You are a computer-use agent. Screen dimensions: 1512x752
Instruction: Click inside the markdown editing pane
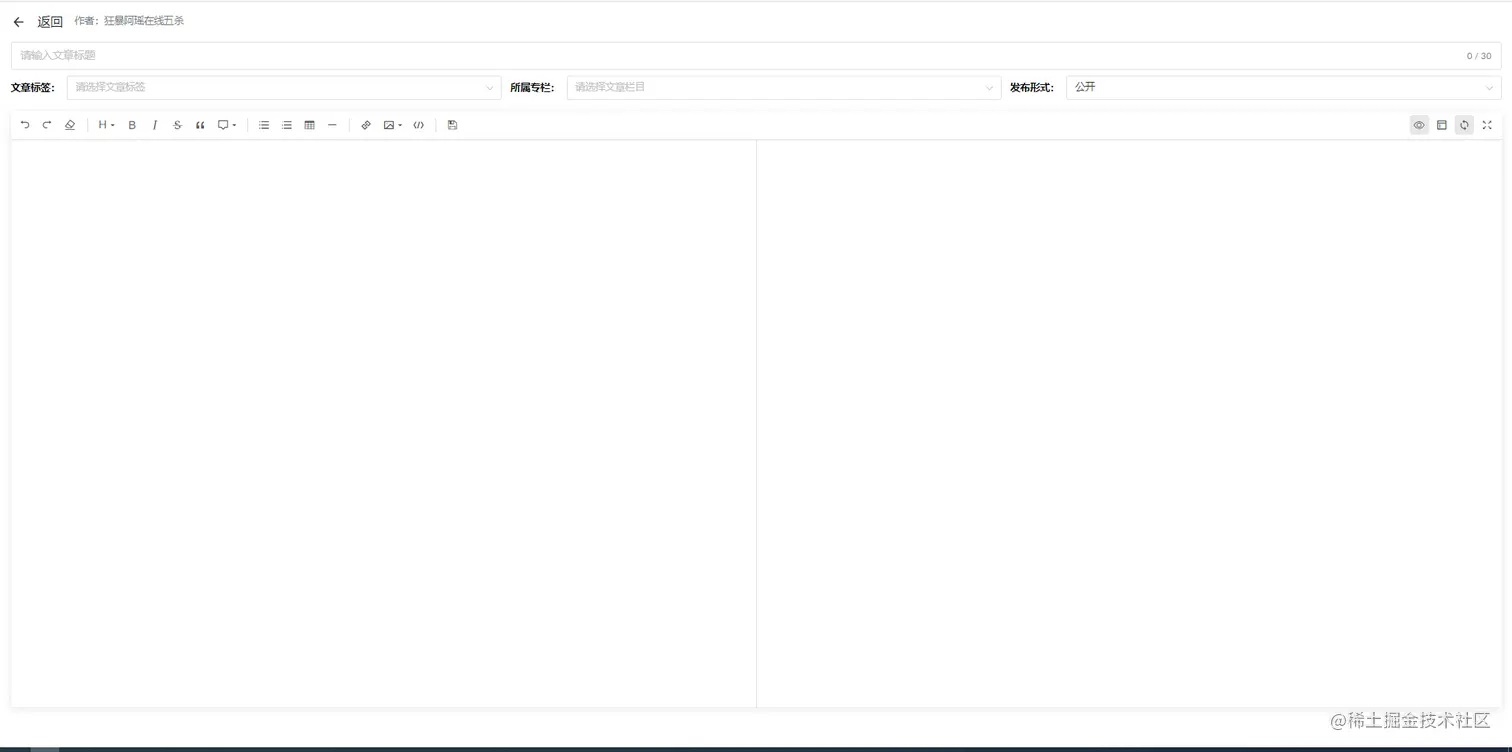[384, 423]
